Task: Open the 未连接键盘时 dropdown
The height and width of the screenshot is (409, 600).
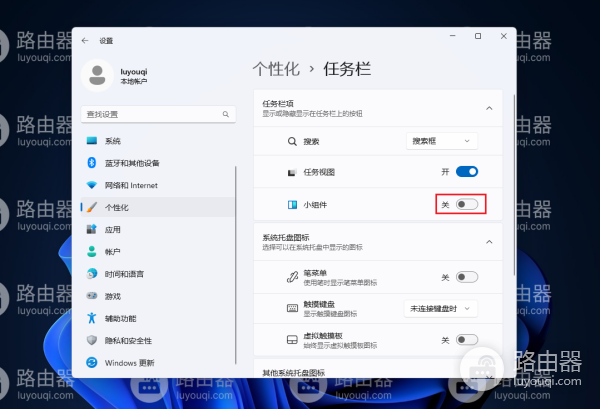Action: (x=441, y=308)
